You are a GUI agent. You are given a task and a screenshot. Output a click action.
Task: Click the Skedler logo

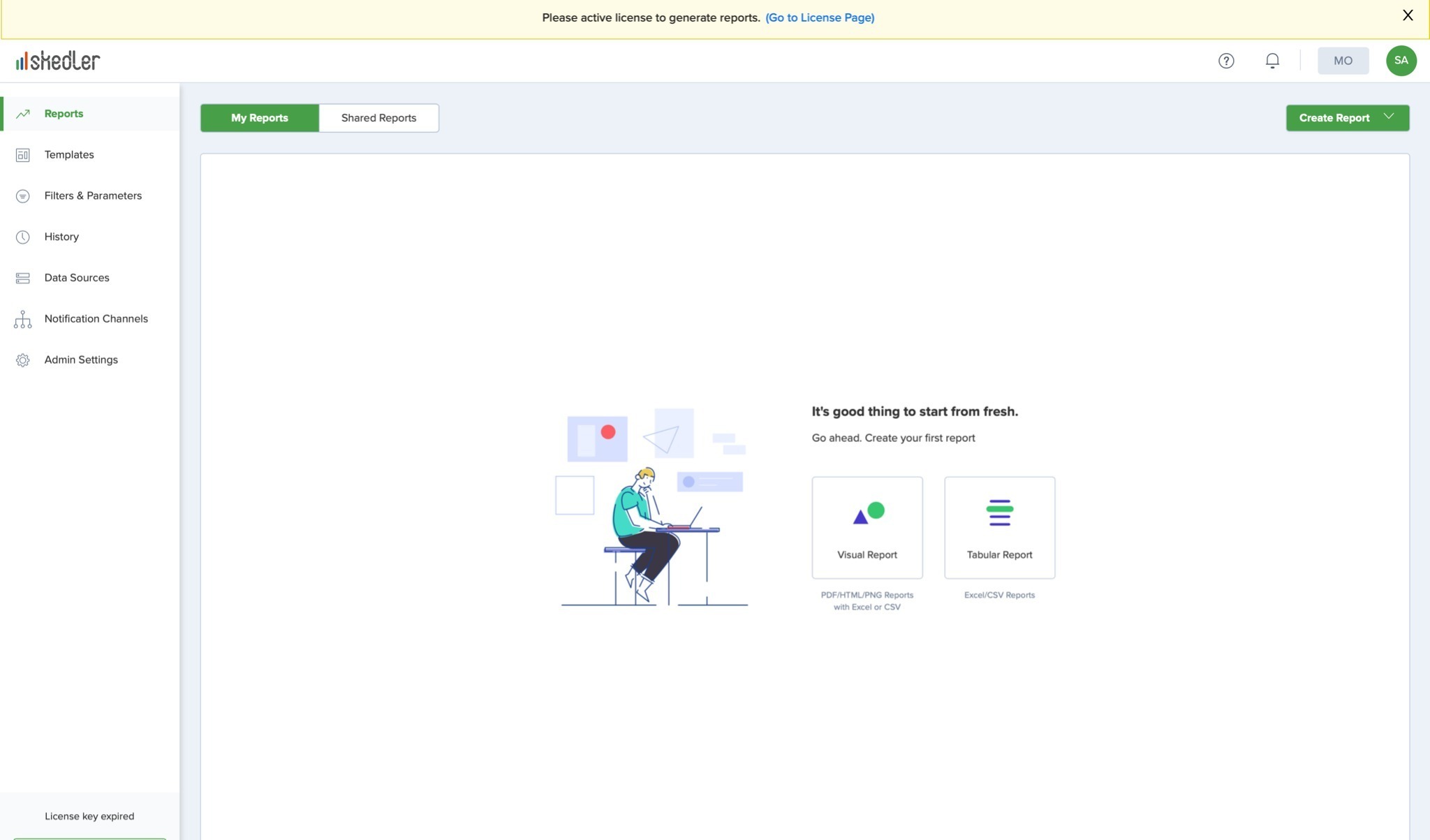[58, 61]
